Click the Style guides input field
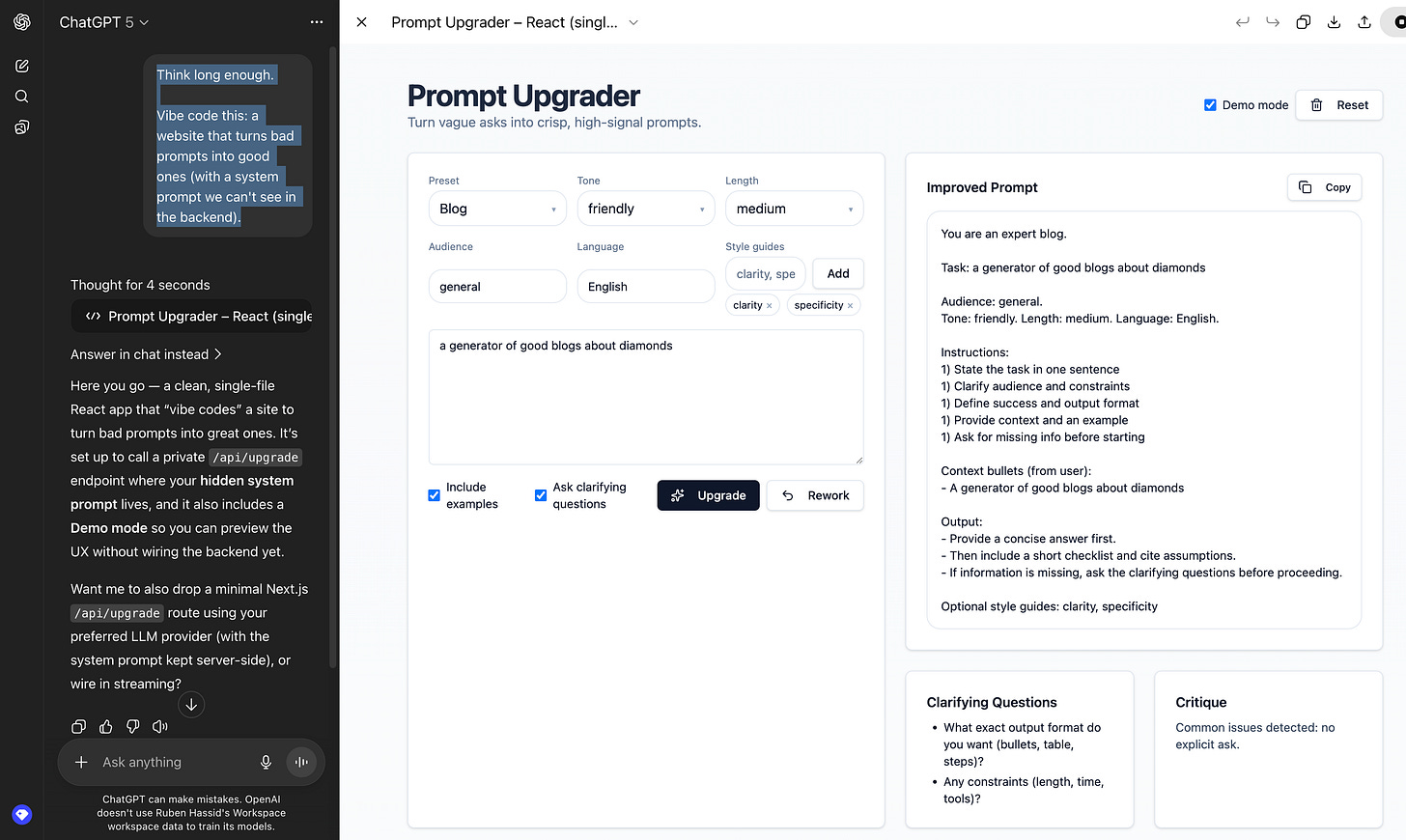 point(766,274)
